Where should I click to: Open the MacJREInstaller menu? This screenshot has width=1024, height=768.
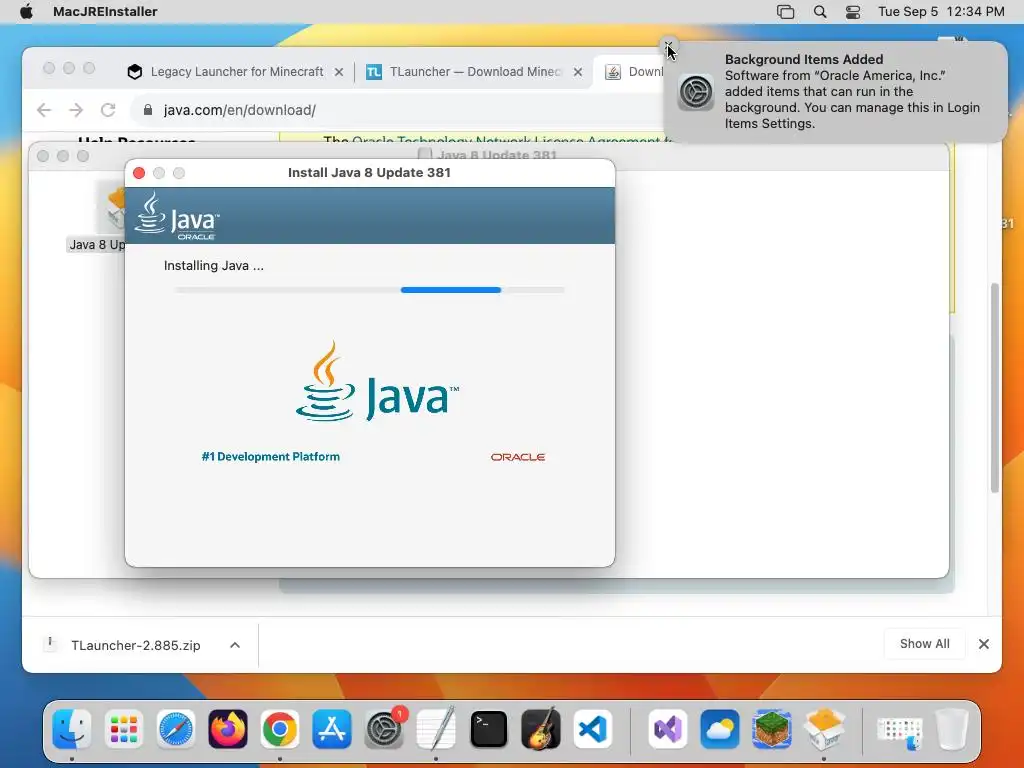point(105,11)
